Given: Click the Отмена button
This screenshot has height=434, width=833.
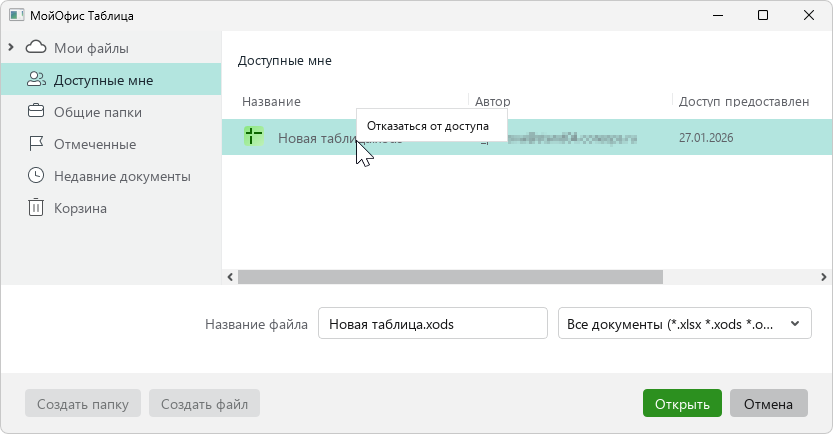Looking at the screenshot, I should 769,403.
